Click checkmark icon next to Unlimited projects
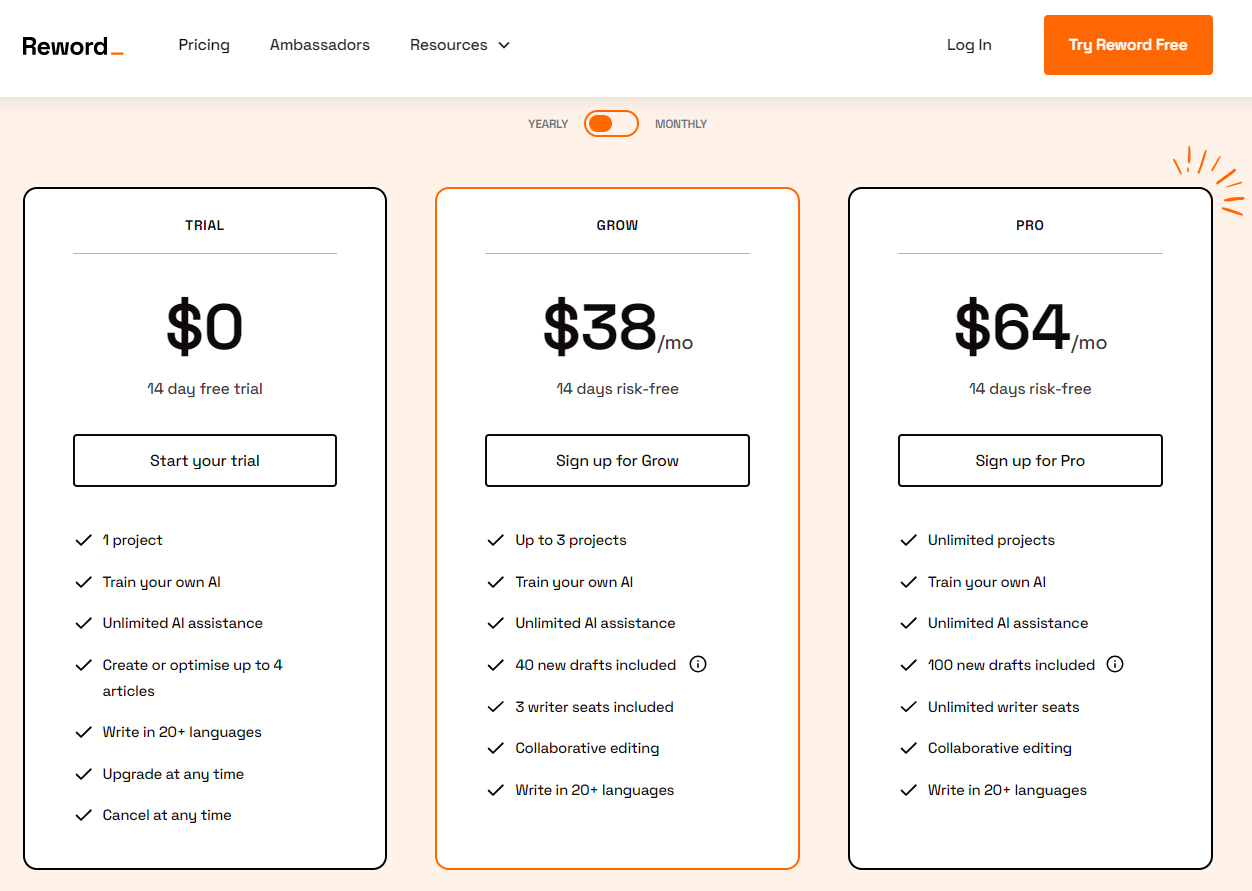This screenshot has width=1252, height=891. coord(908,540)
